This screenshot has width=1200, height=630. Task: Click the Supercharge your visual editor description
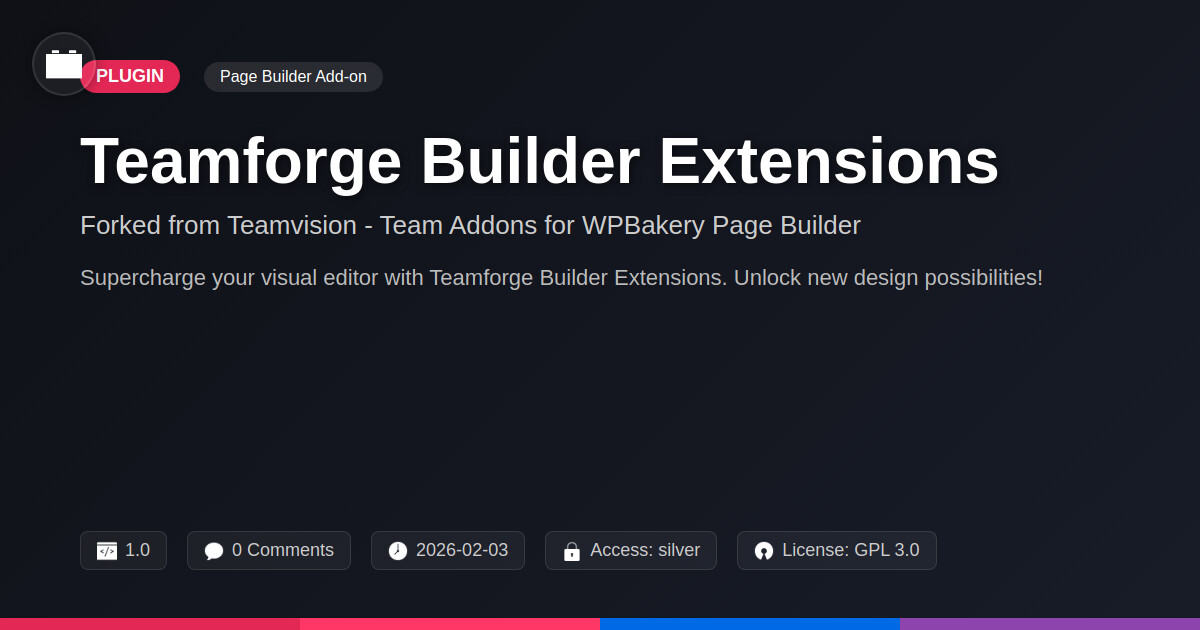[x=561, y=278]
